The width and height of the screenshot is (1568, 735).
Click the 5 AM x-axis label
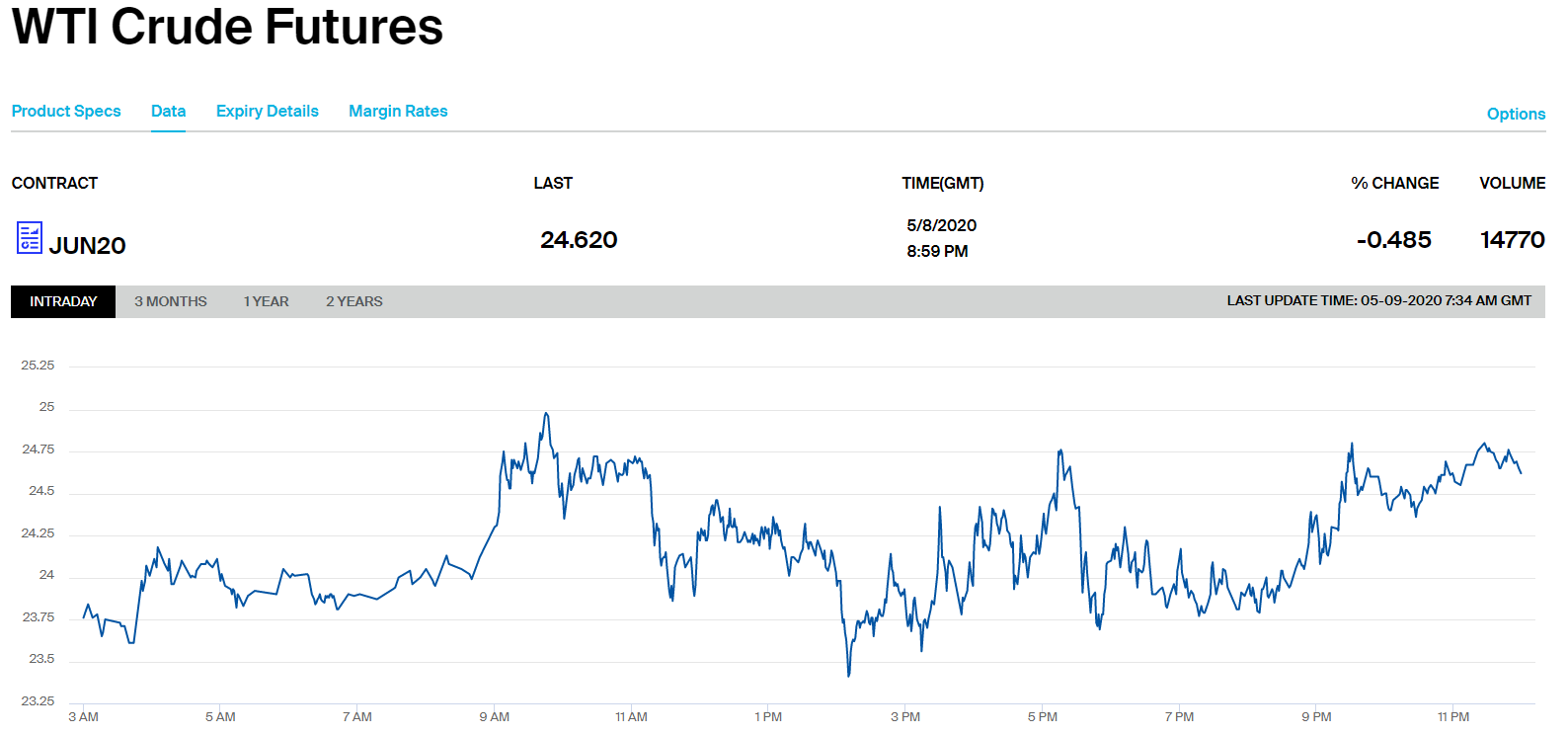coord(220,717)
